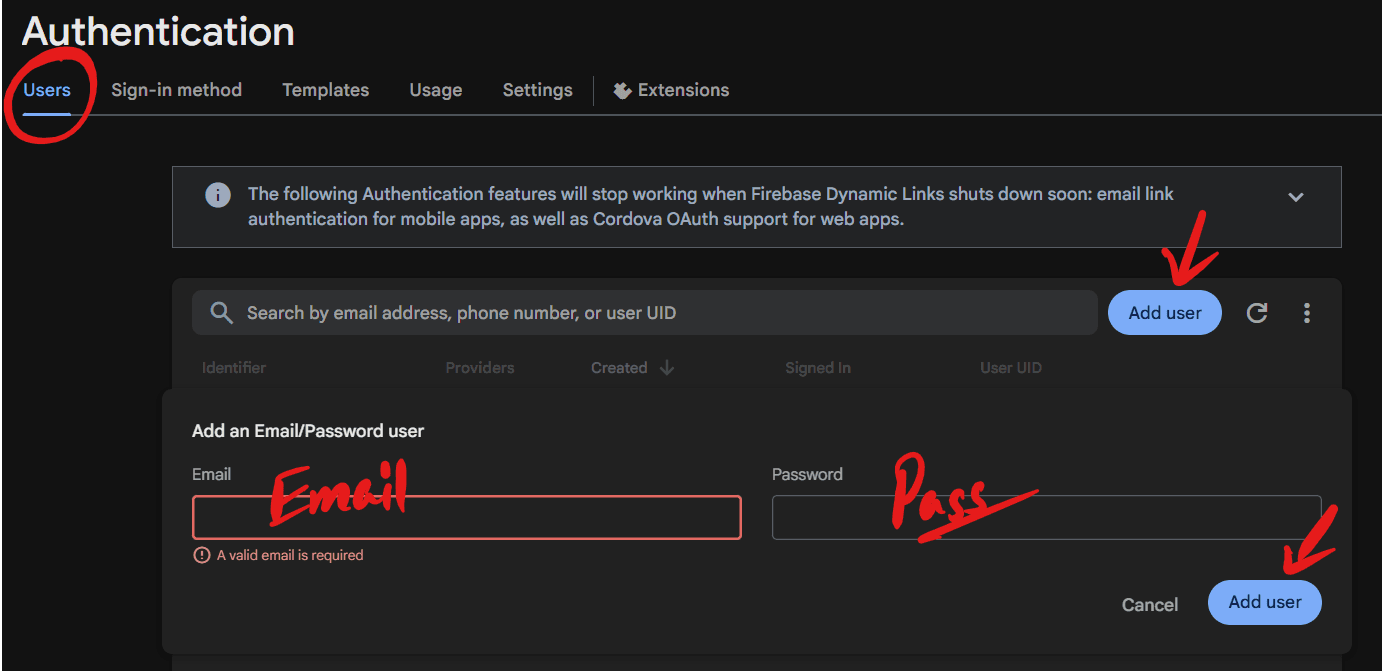This screenshot has width=1382, height=671.
Task: Click Add user next to the search bar
Action: [x=1165, y=313]
